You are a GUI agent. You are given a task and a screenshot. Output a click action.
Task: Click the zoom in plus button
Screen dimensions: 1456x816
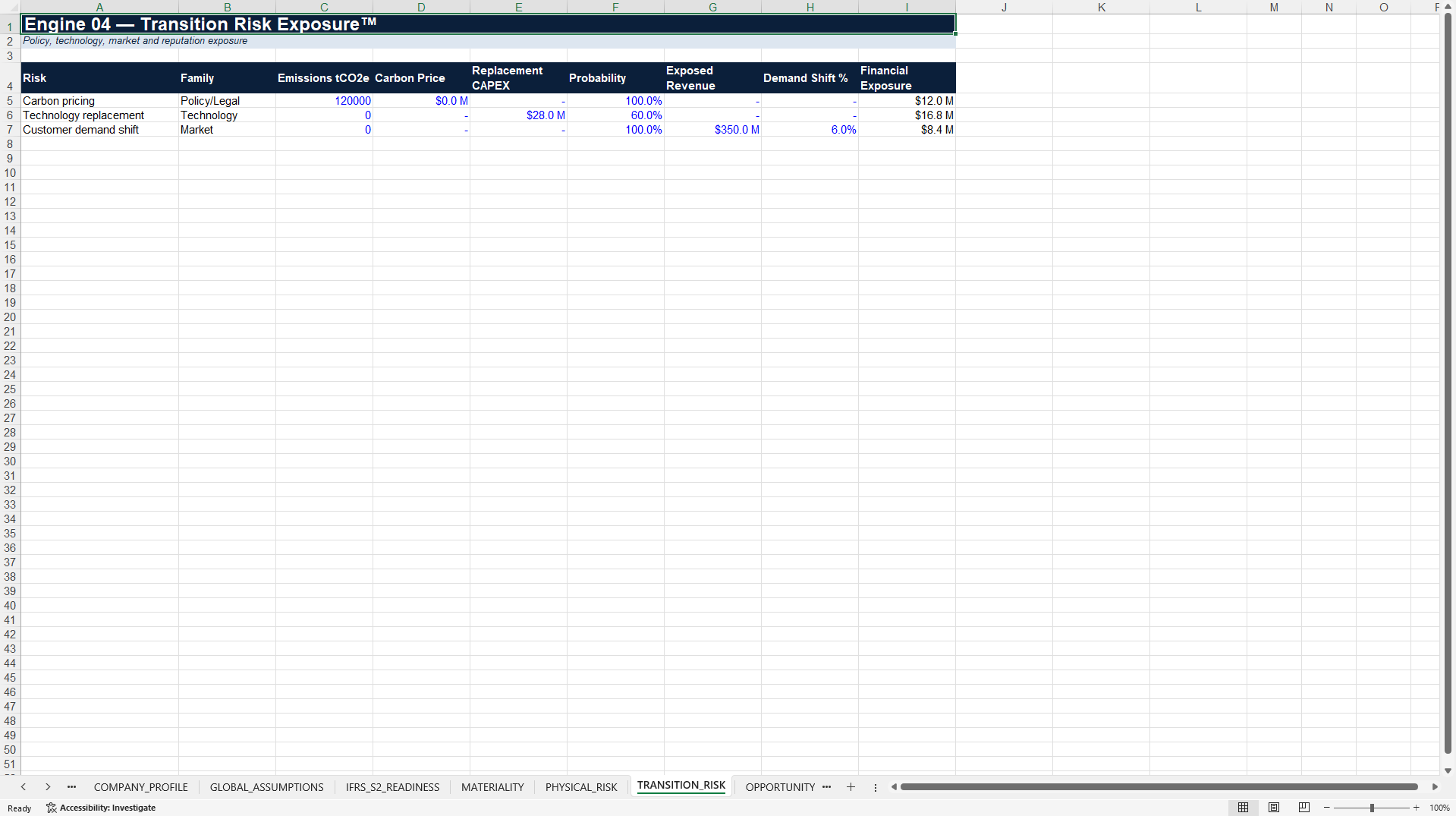point(1416,808)
